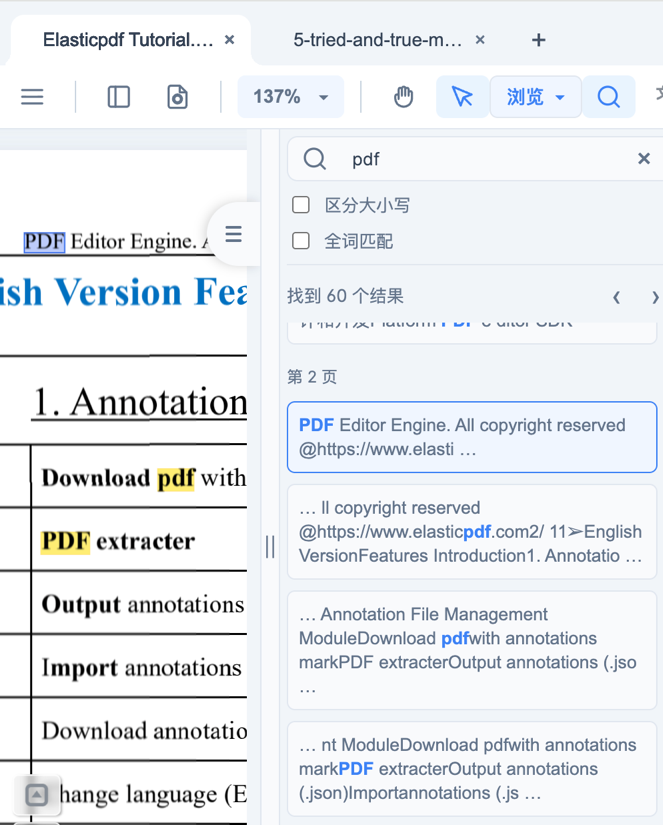This screenshot has height=825, width=663.
Task: Open the 浏览 mode dropdown
Action: 536,97
